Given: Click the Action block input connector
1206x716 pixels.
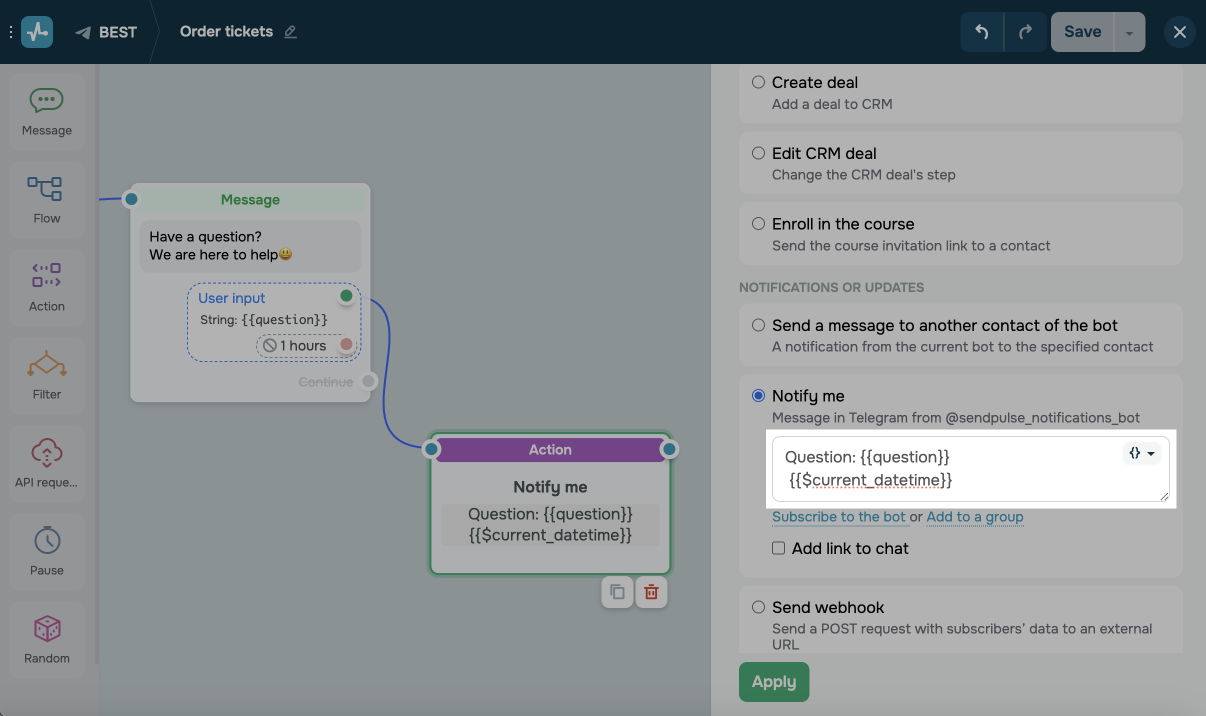Looking at the screenshot, I should click(431, 450).
